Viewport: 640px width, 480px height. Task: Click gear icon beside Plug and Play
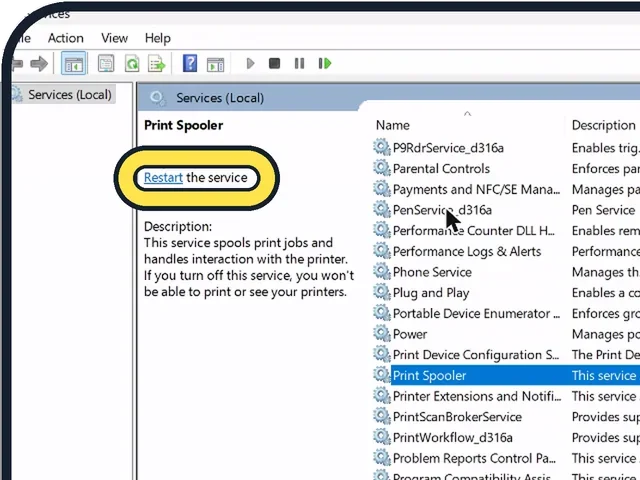382,293
